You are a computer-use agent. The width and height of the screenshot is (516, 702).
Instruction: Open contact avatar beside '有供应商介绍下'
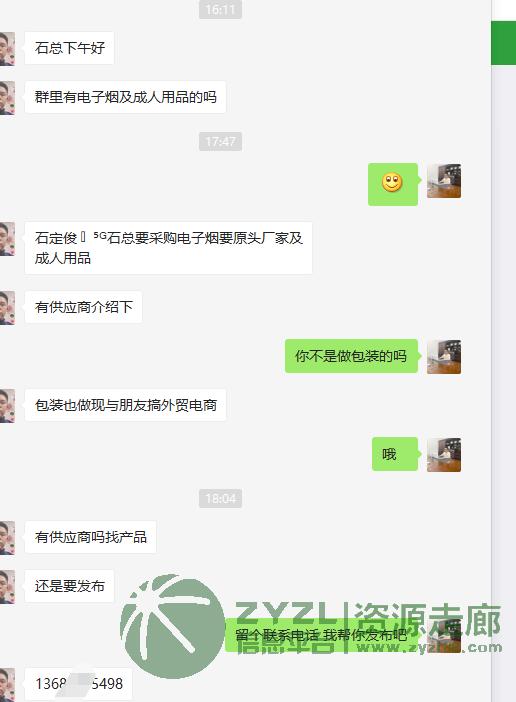[x=7, y=308]
